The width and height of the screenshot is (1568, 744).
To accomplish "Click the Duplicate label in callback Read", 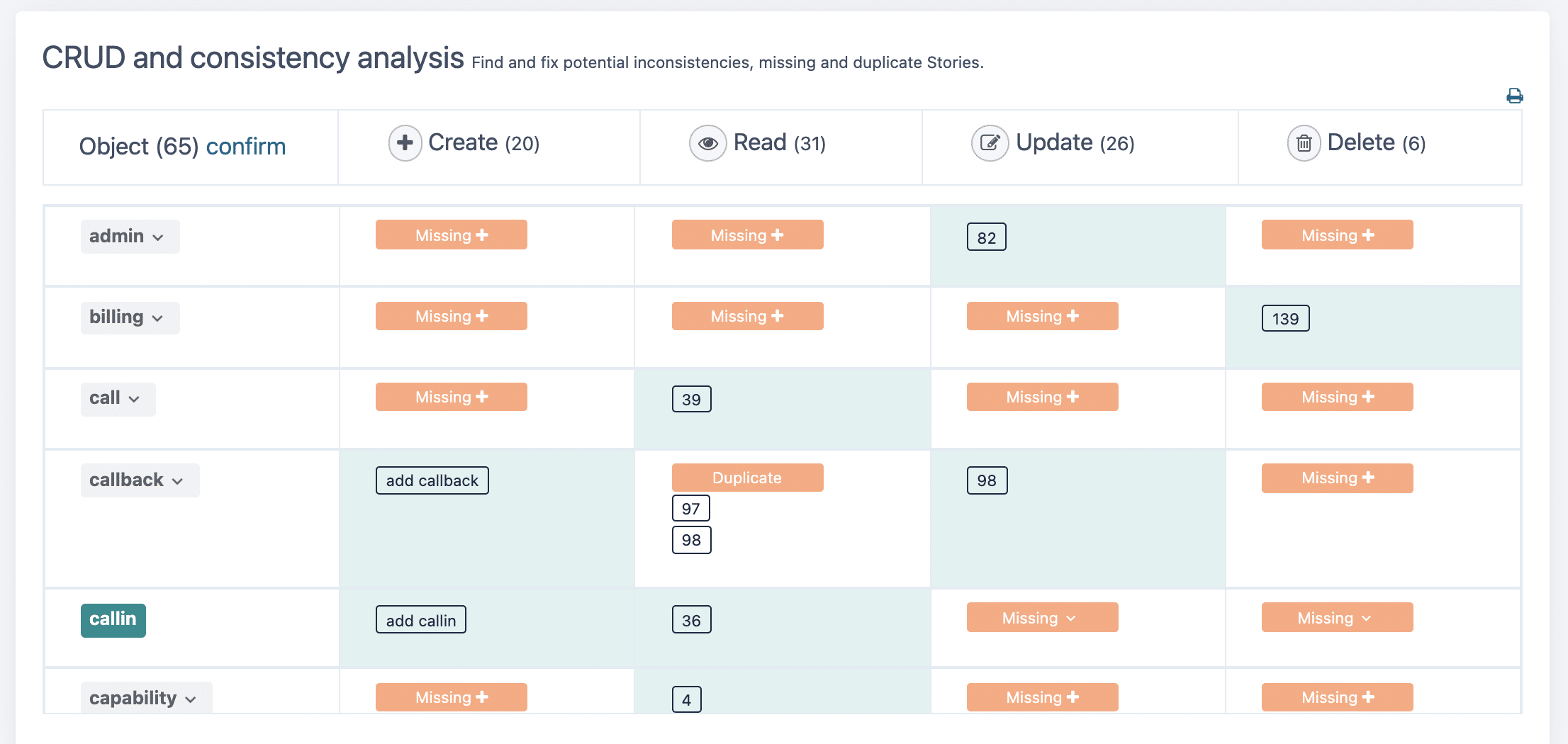I will coord(747,478).
